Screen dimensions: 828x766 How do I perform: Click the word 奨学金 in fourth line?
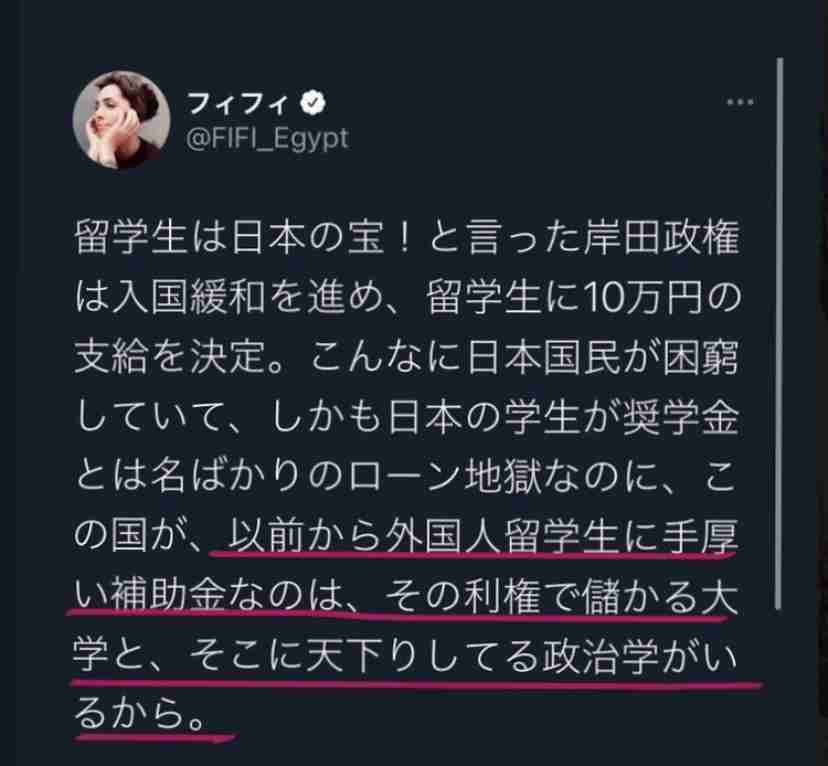point(681,417)
